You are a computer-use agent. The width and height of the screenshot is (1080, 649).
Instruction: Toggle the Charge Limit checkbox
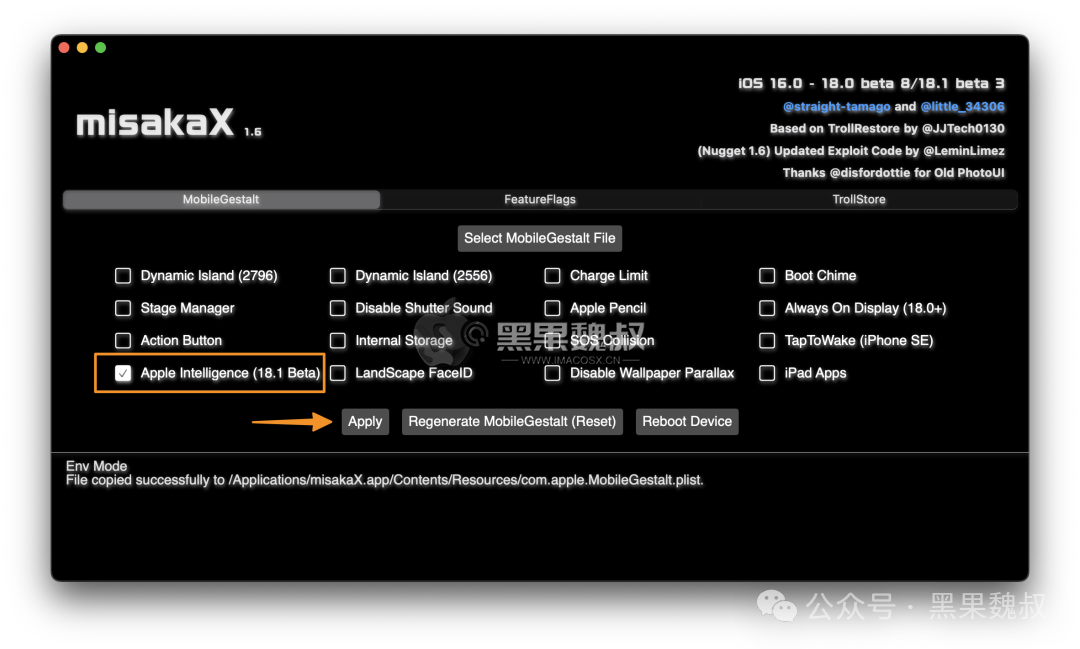tap(552, 276)
